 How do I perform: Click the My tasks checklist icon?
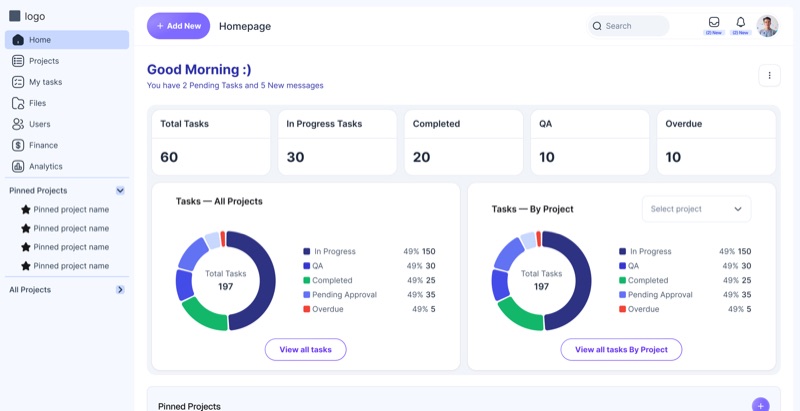(18, 82)
